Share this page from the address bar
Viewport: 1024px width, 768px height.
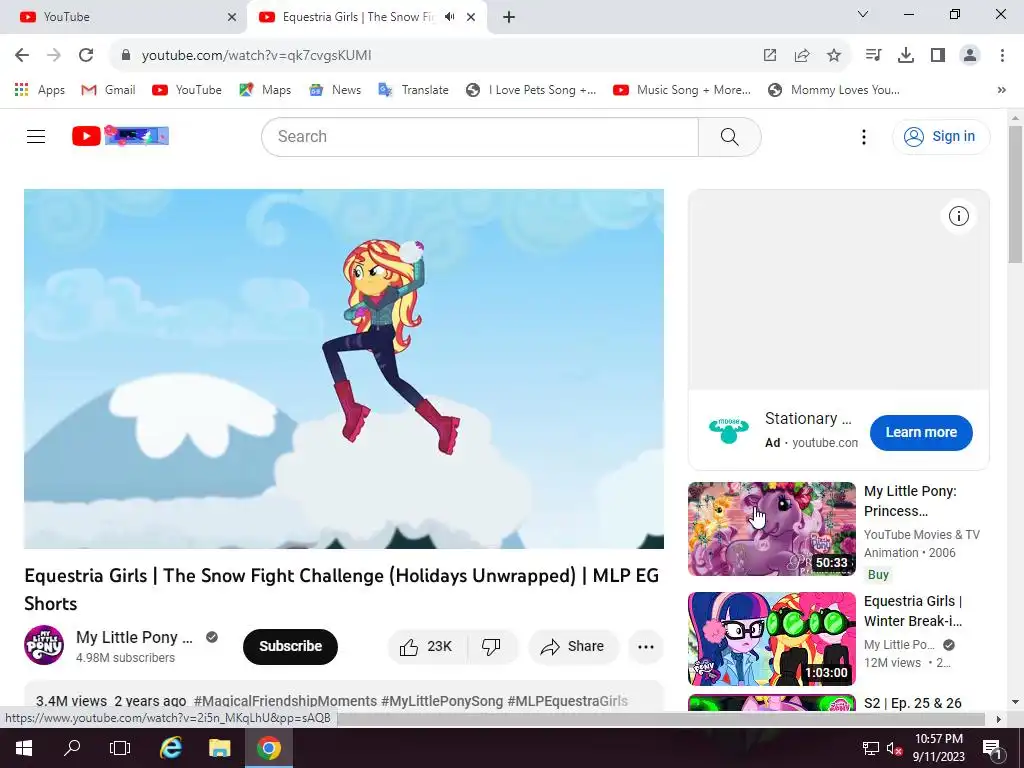[802, 56]
